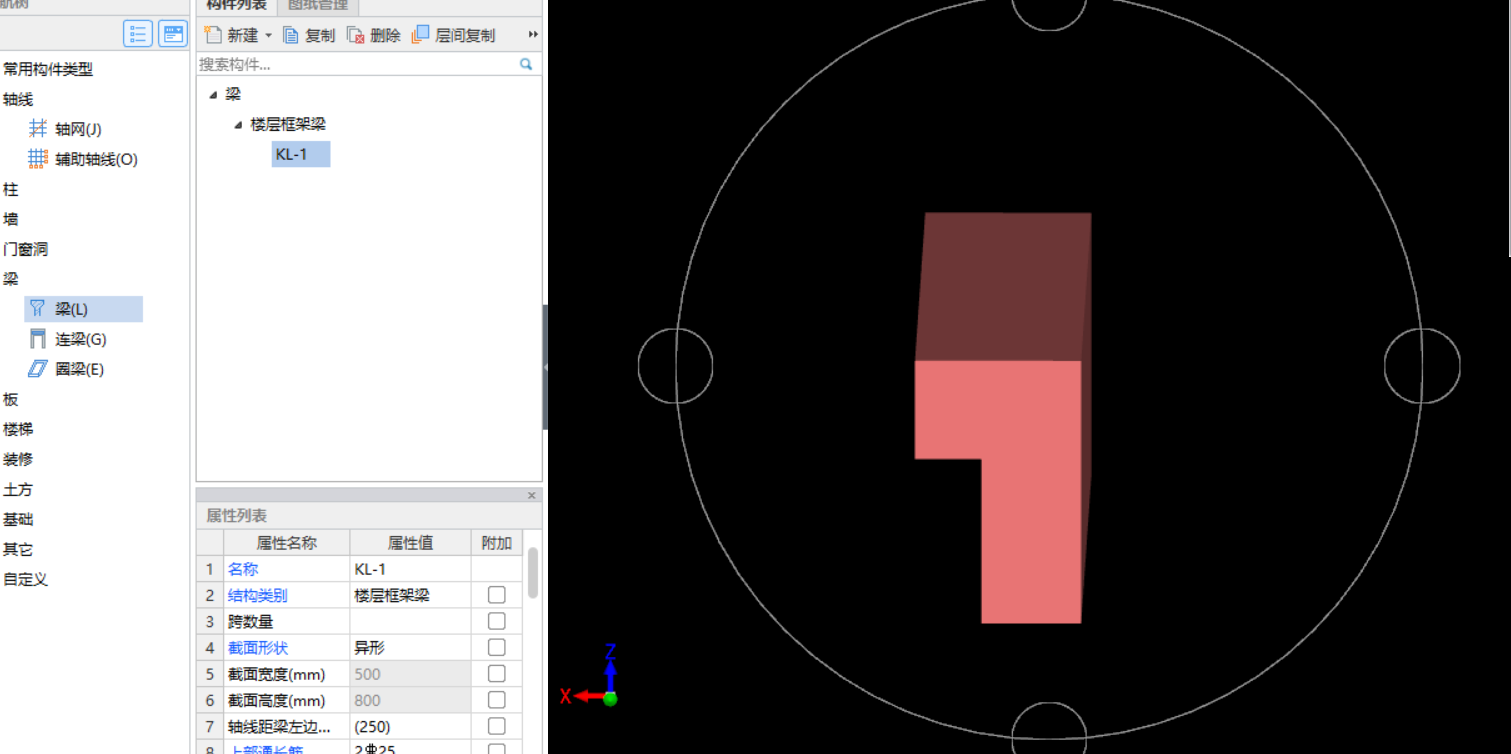Click 结构类别 property label

258,595
